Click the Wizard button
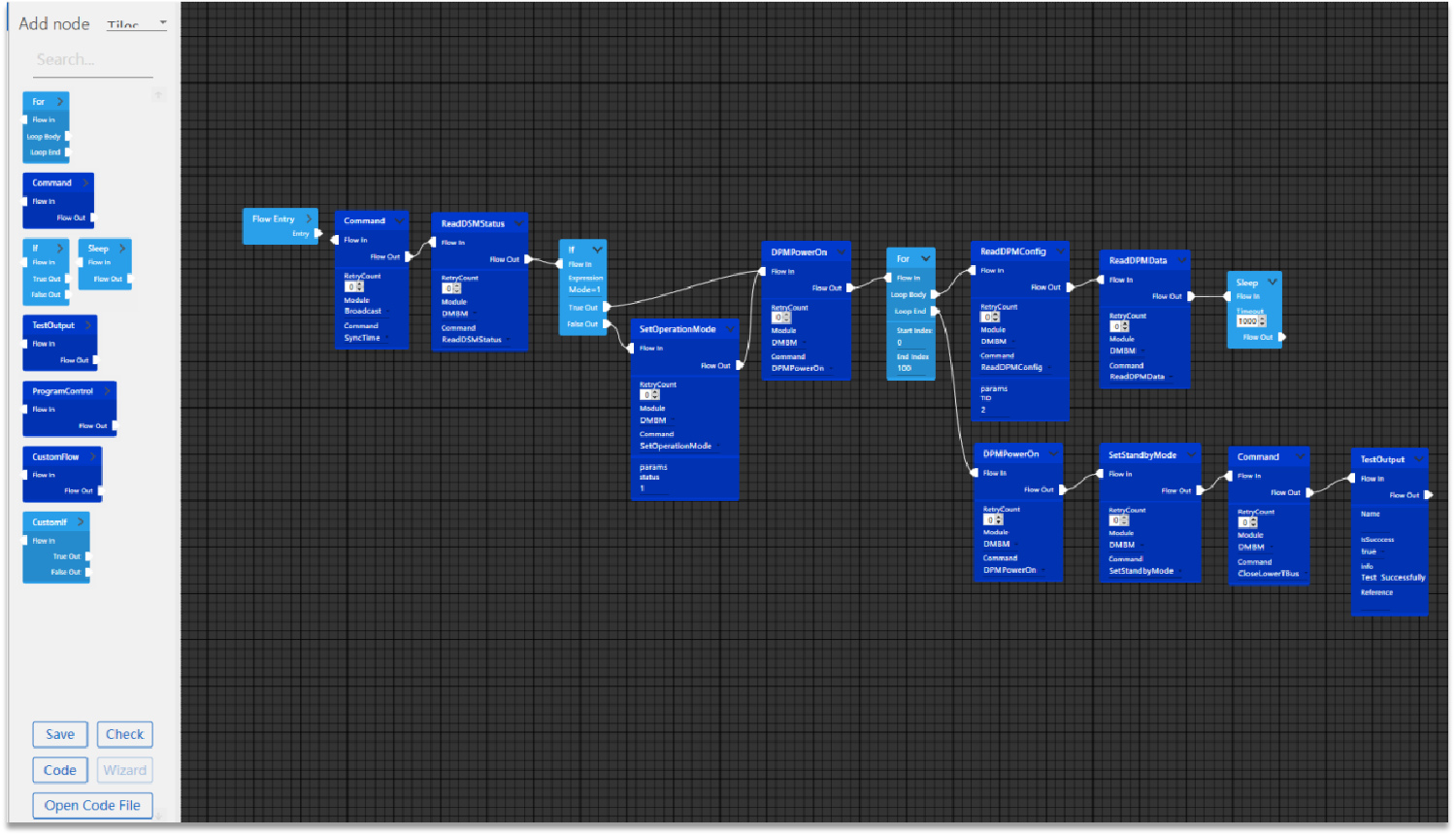The height and width of the screenshot is (836, 1456). [125, 770]
